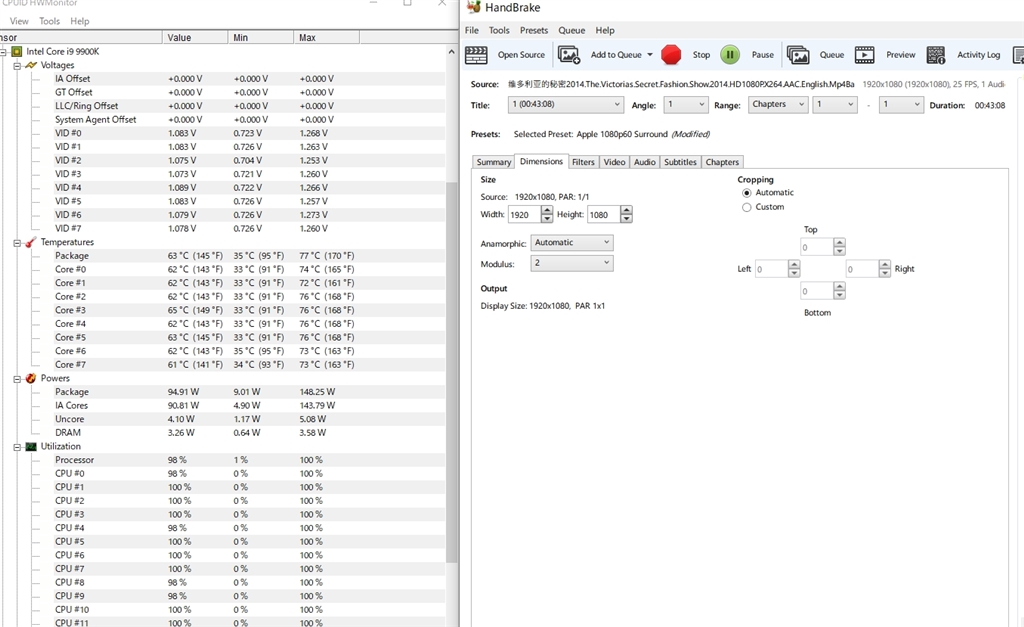Click the Utilization chip icon
1024x627 pixels.
pyautogui.click(x=31, y=446)
